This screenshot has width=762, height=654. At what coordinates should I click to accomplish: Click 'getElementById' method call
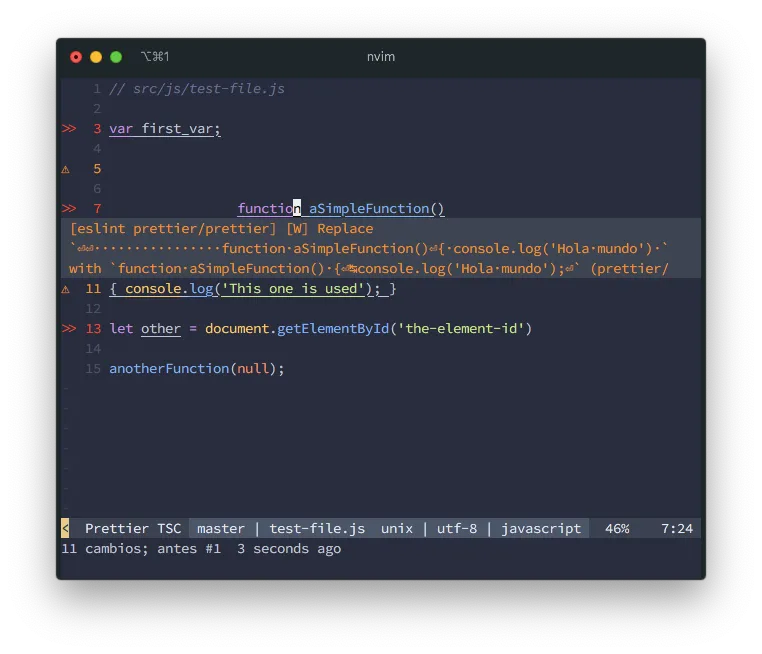(333, 329)
